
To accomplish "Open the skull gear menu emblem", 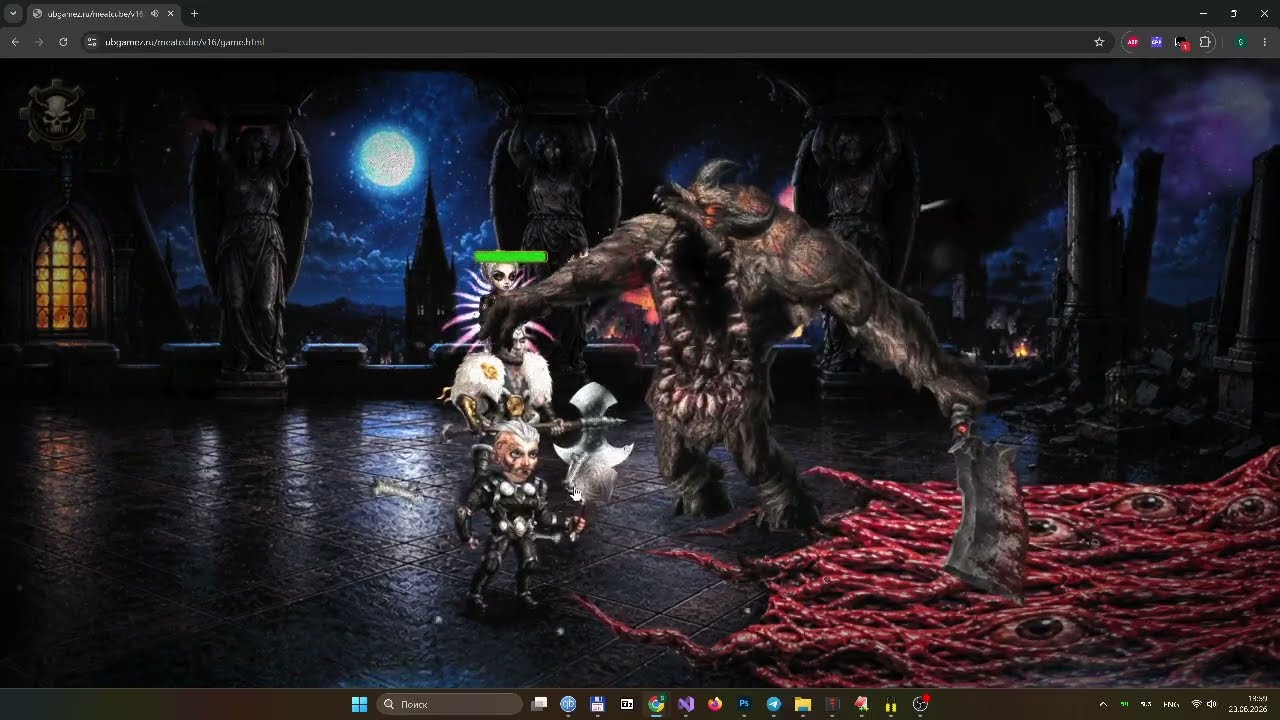I will coord(56,113).
